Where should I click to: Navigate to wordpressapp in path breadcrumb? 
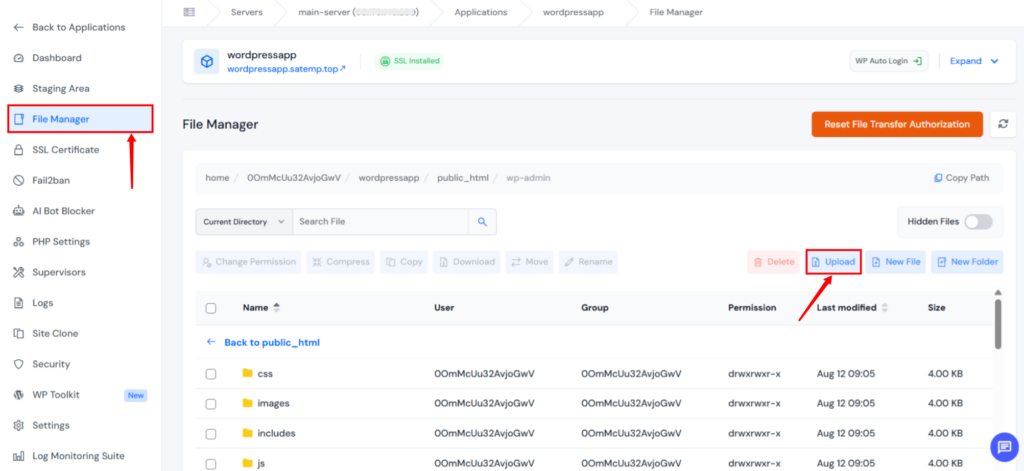(389, 178)
